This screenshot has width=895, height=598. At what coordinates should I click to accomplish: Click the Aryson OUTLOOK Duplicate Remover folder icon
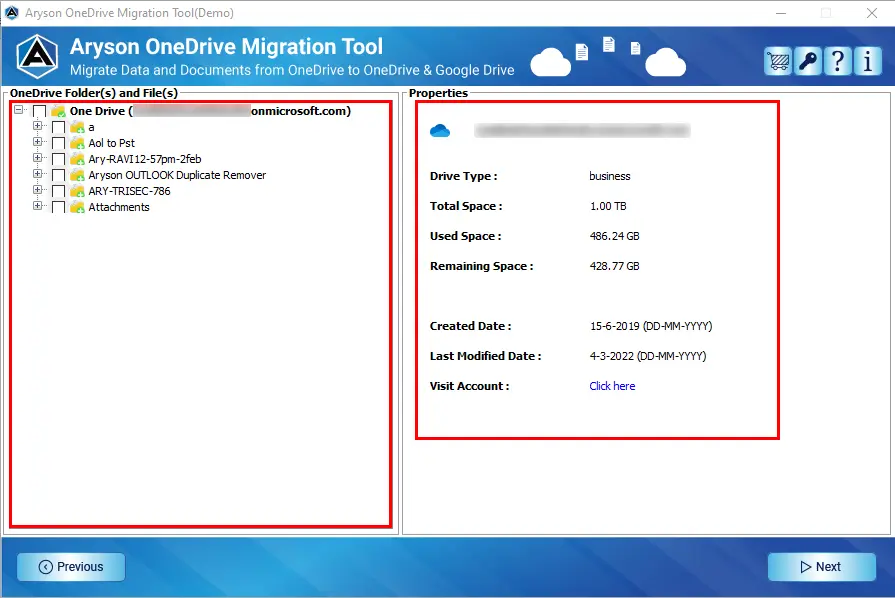point(77,175)
